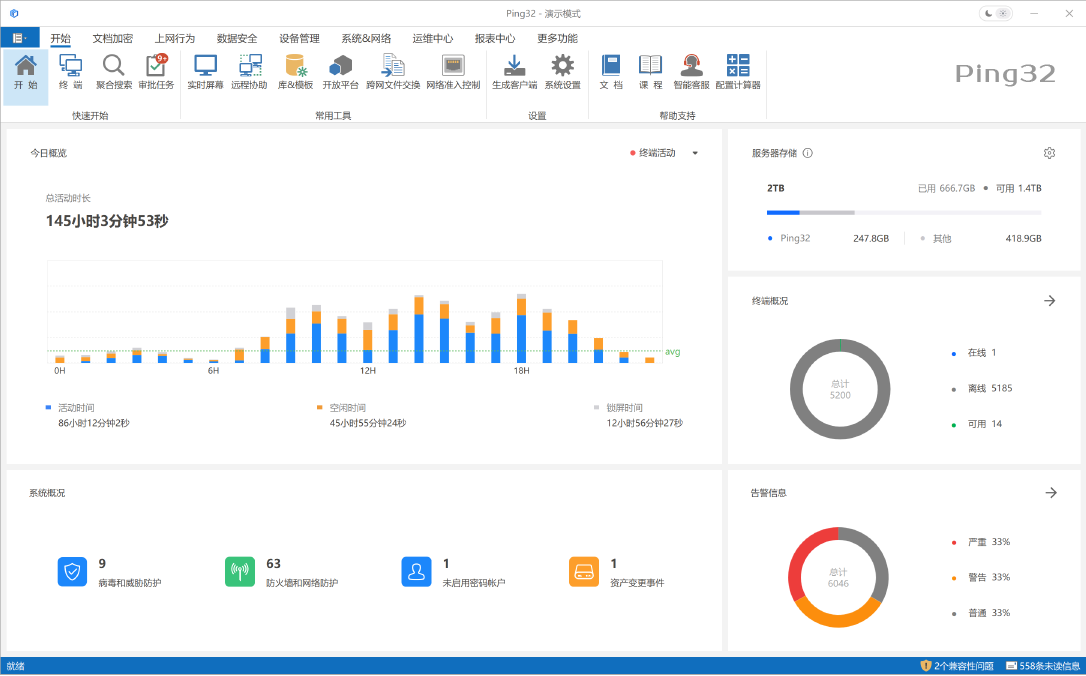Toggle the 活动时间 series in the chart legend
Viewport: 1086px width, 676px height.
tap(68, 407)
